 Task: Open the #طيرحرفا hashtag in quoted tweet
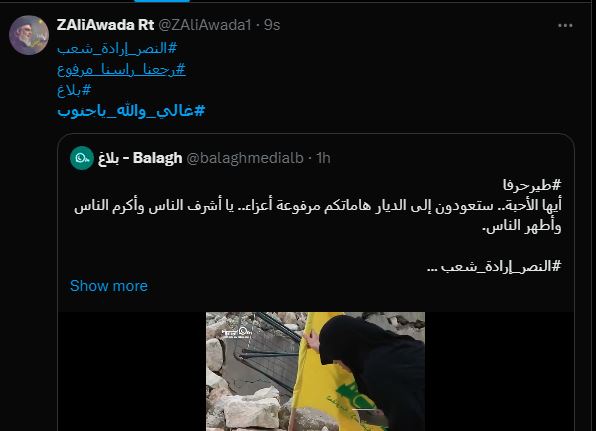pyautogui.click(x=532, y=185)
